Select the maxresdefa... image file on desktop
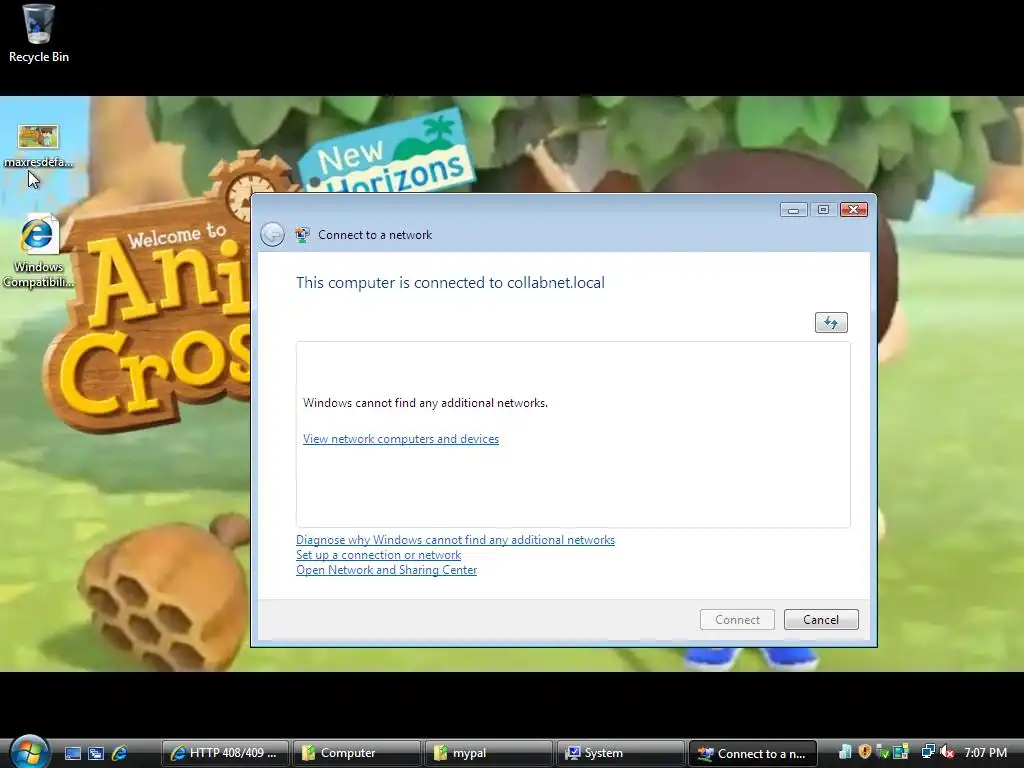 pyautogui.click(x=39, y=146)
